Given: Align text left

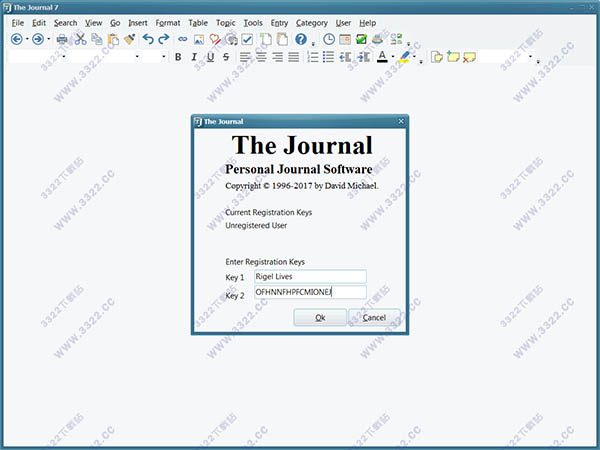Looking at the screenshot, I should (x=245, y=57).
